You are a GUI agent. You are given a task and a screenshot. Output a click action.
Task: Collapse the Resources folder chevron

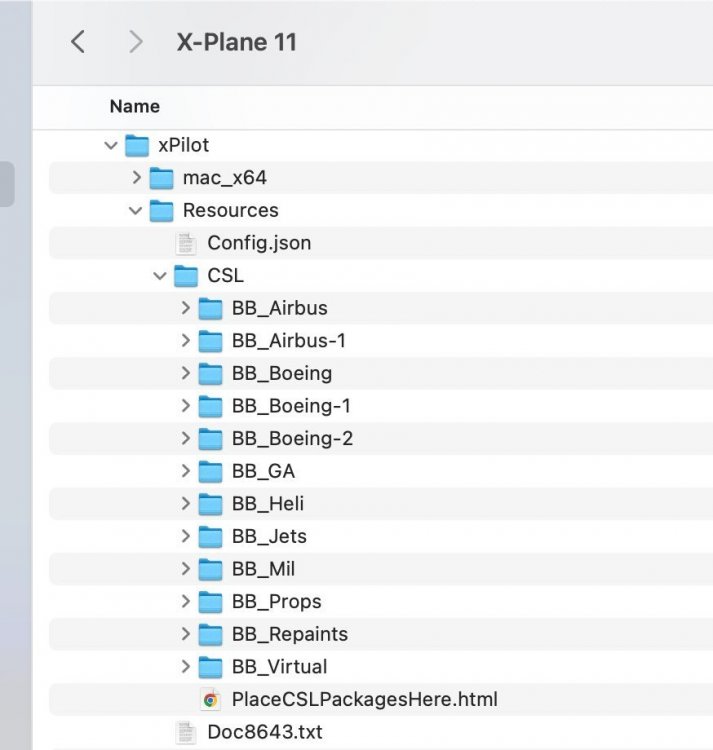[135, 210]
